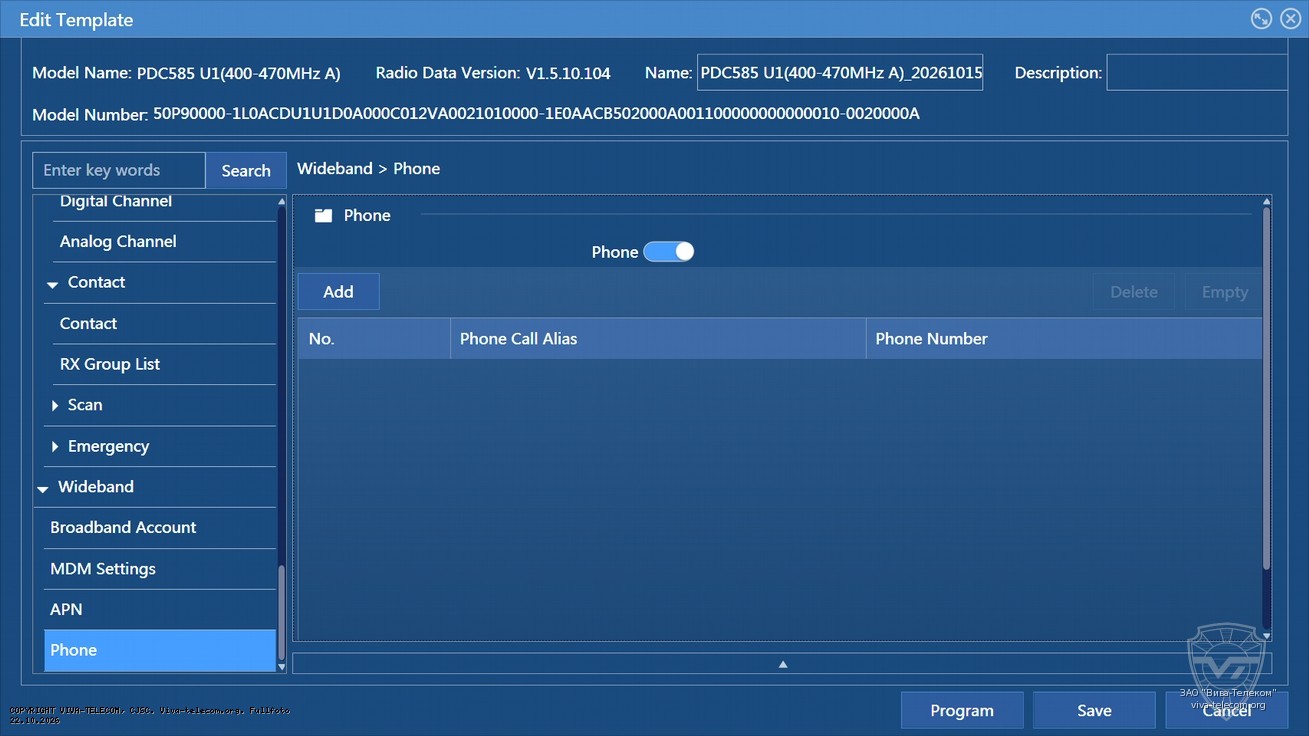Focus the Enter key words search field

(119, 171)
